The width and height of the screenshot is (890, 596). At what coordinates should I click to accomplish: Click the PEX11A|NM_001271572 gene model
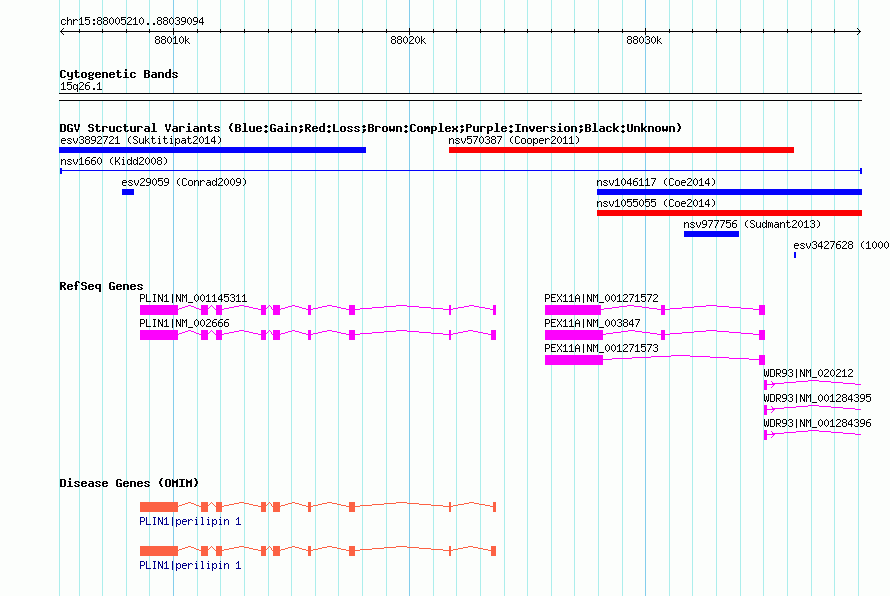coord(654,309)
